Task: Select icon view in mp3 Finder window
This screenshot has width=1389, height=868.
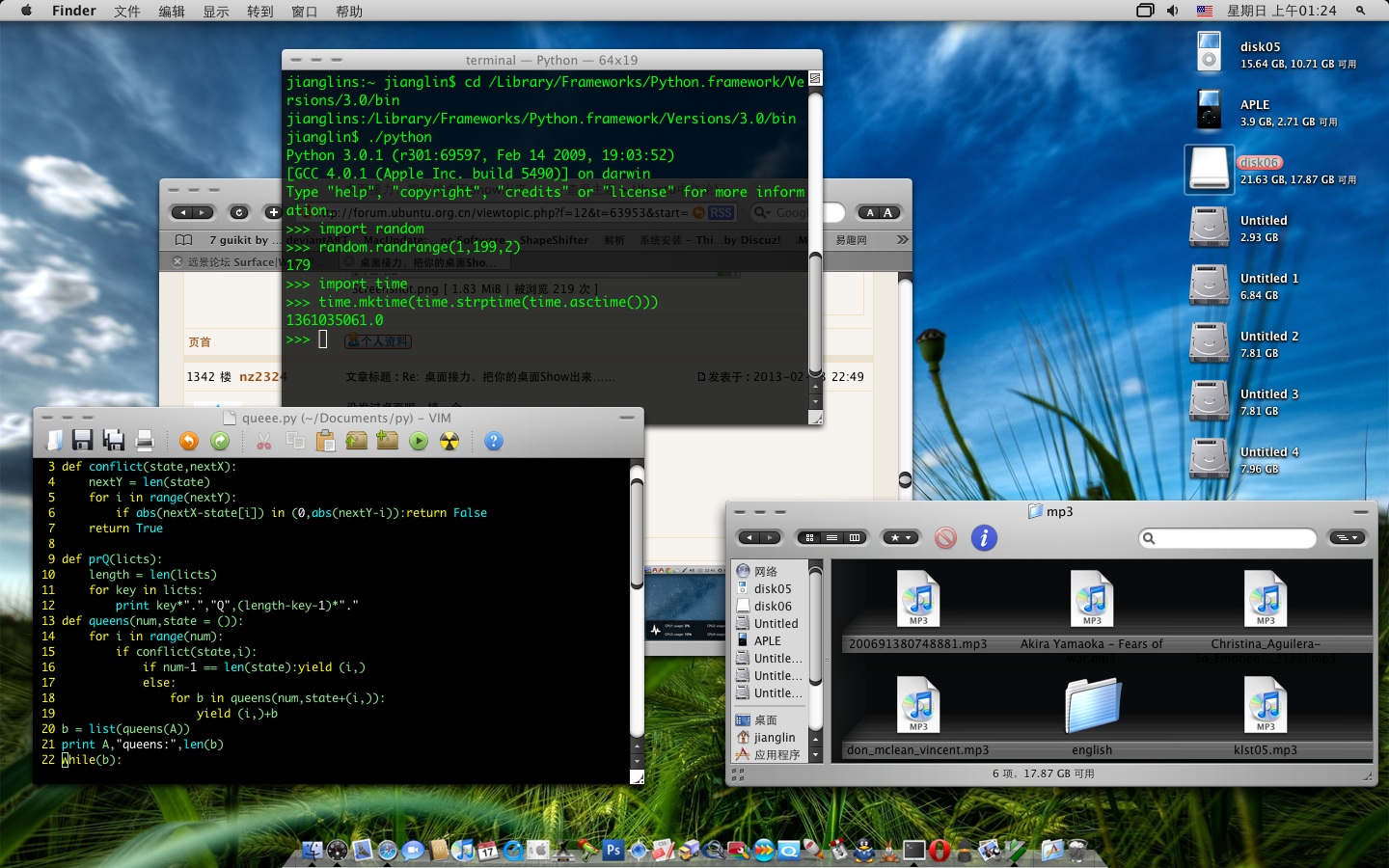Action: [809, 538]
